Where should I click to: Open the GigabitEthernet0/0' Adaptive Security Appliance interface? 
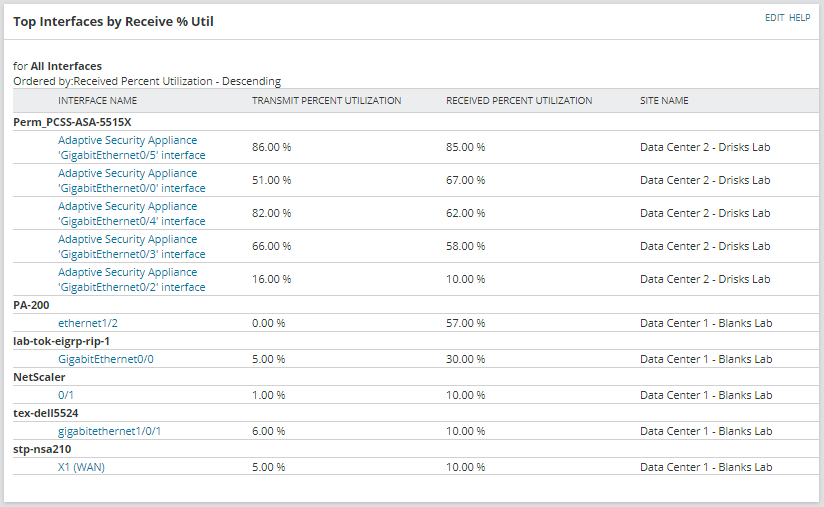(131, 181)
